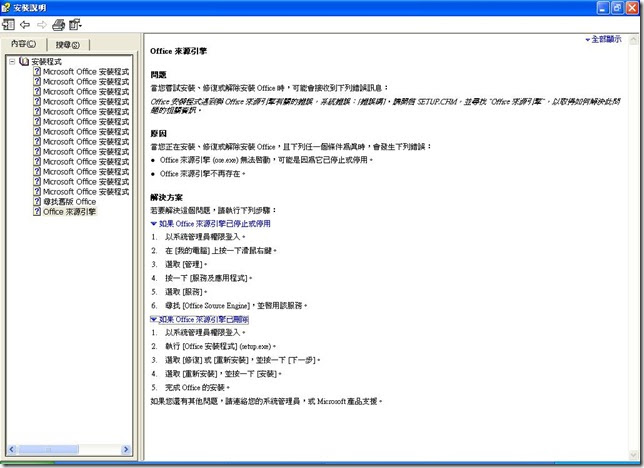Minimize the 安裝說明 window

[x=603, y=8]
